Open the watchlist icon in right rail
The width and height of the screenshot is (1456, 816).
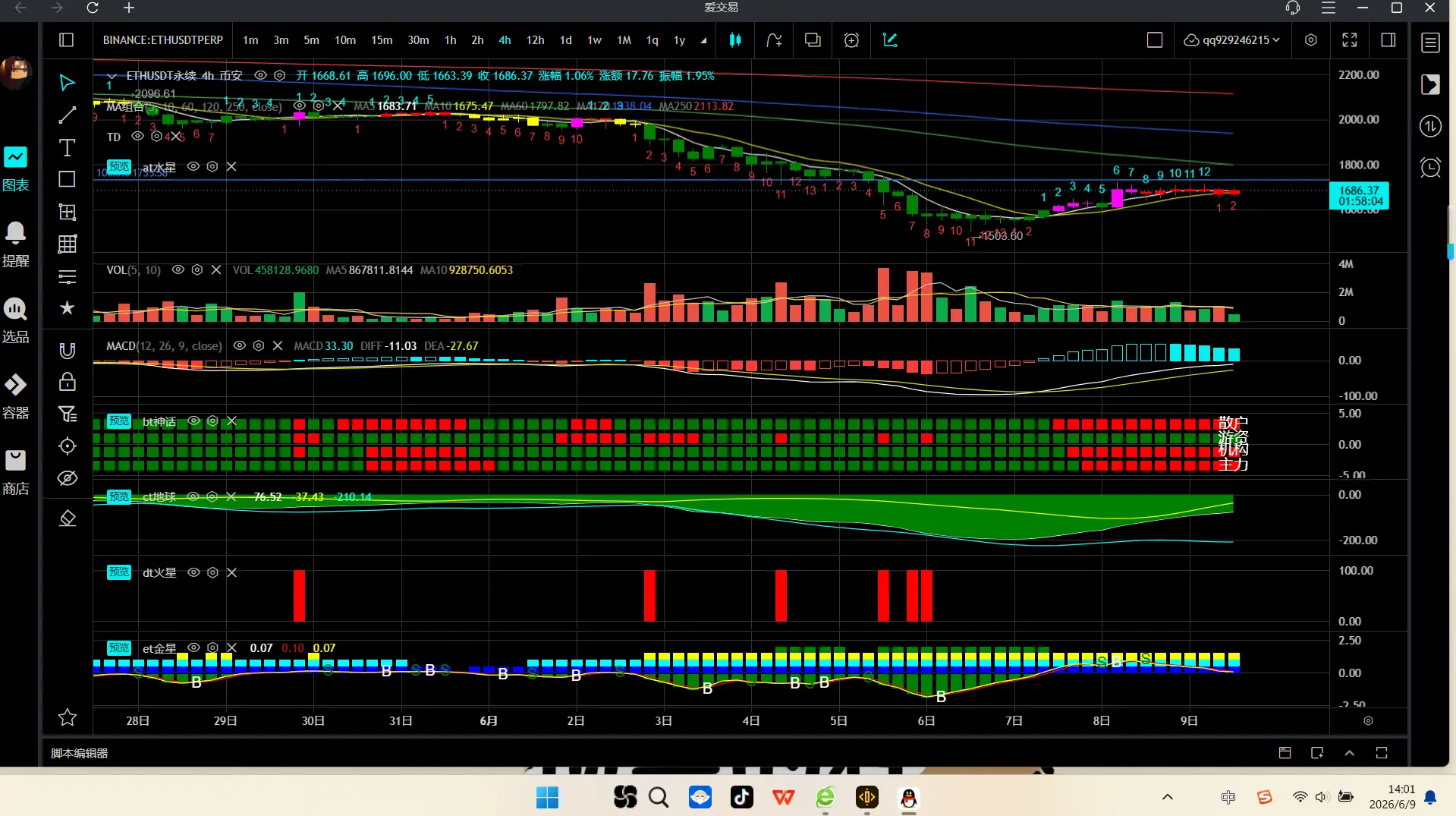pyautogui.click(x=1430, y=43)
